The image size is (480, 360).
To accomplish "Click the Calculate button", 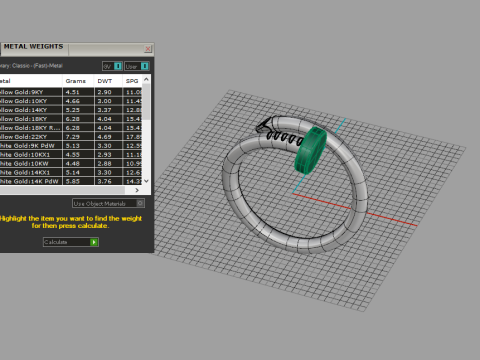I will point(71,242).
